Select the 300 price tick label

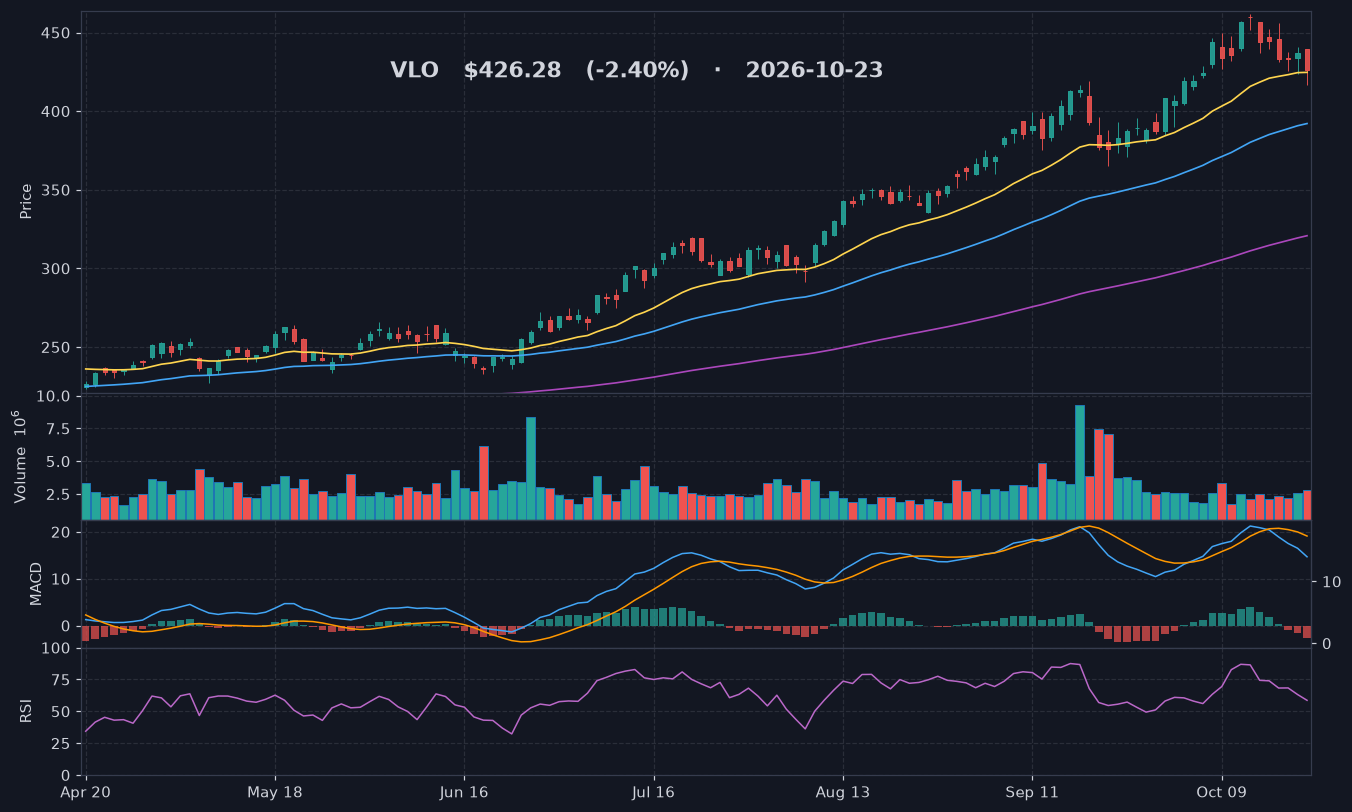click(55, 269)
